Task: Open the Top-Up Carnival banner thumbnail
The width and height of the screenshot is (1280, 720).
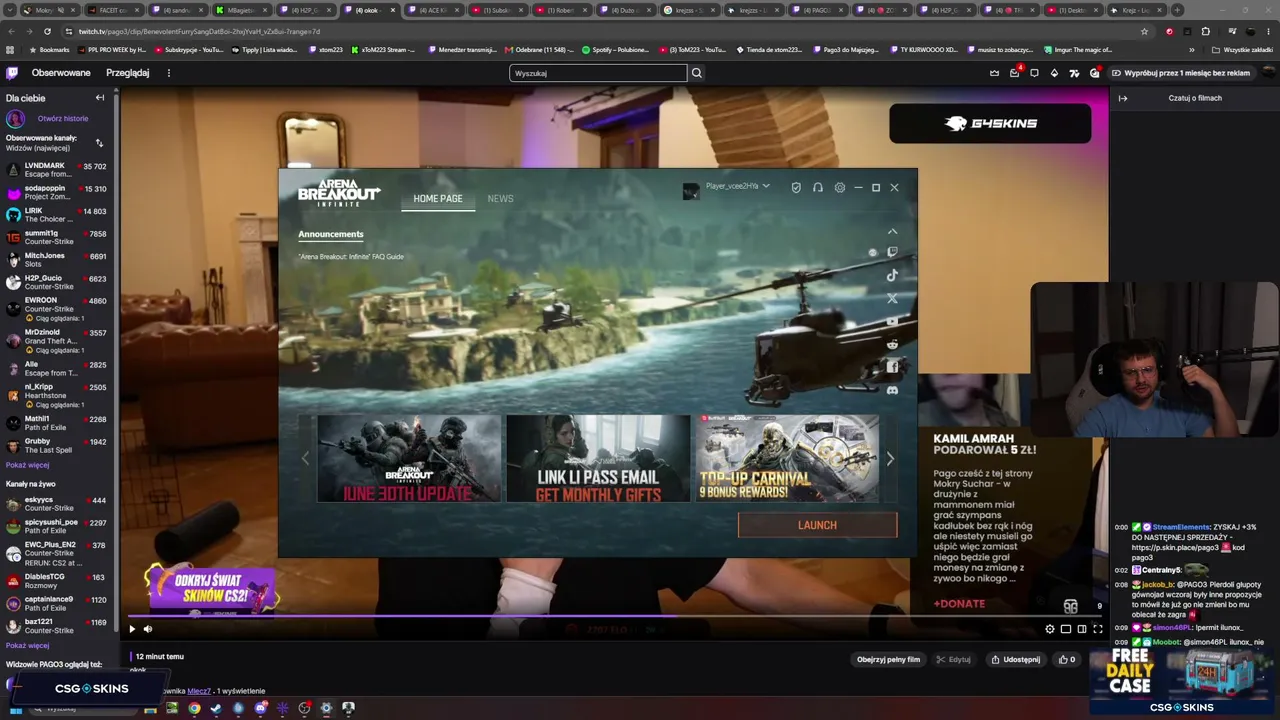Action: (788, 459)
